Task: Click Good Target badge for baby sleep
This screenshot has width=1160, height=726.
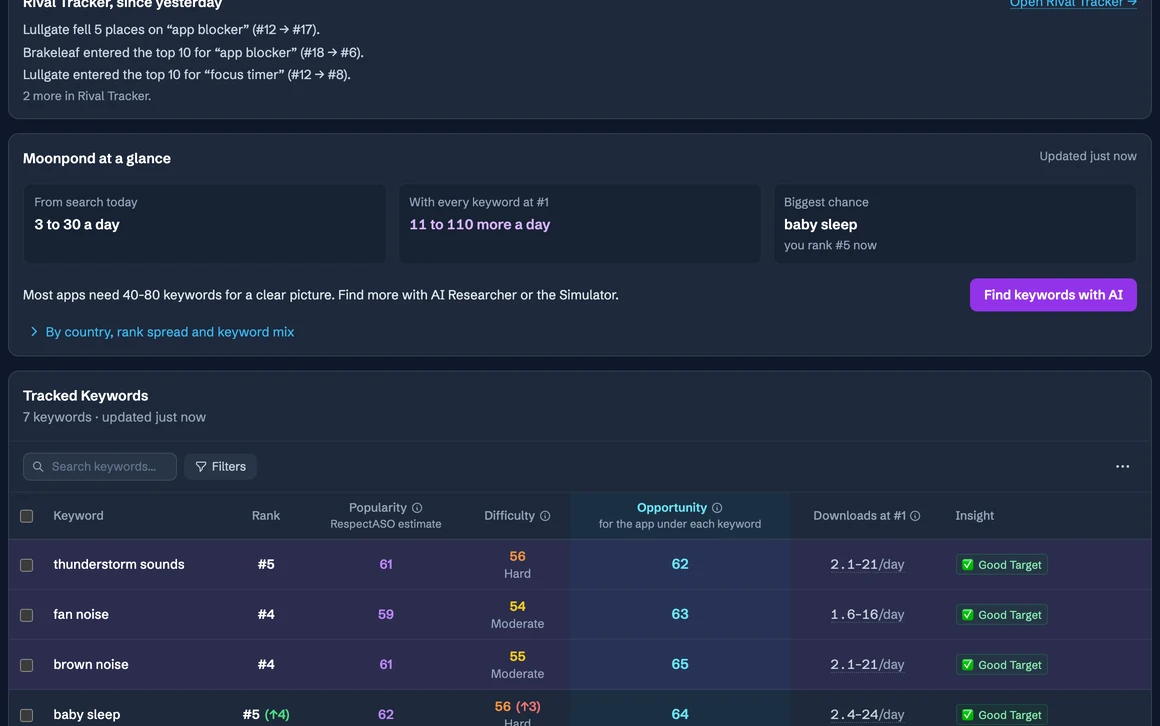Action: (x=1001, y=715)
